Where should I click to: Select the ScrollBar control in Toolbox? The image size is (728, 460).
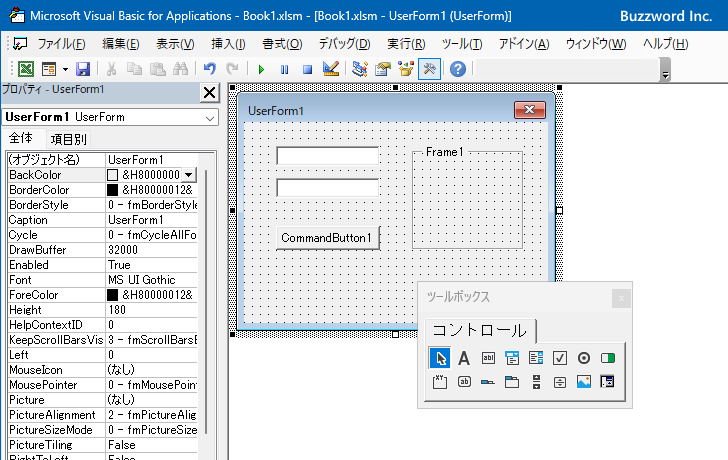click(x=536, y=382)
